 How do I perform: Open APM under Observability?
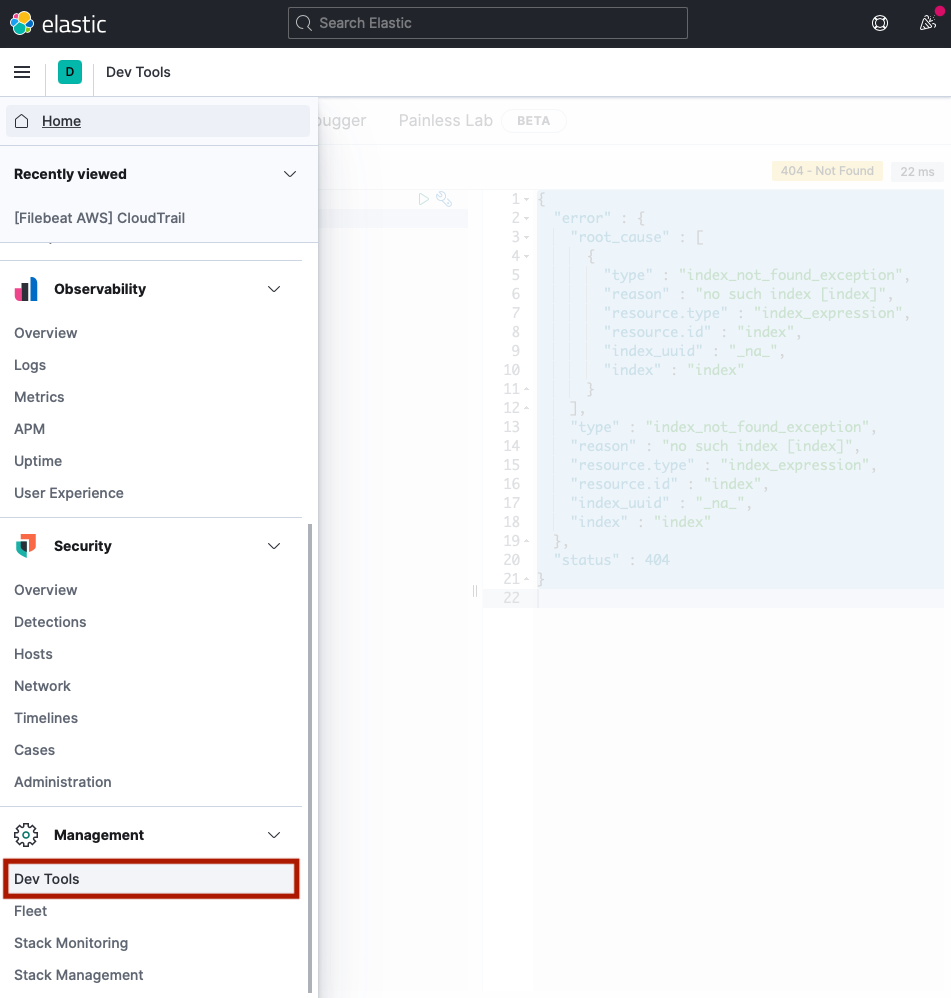[x=29, y=429]
